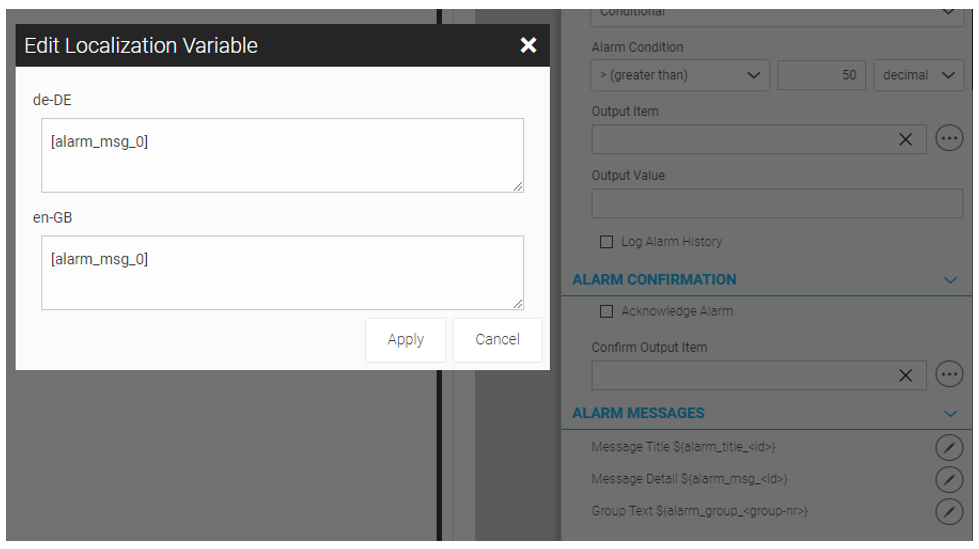Click the de-DE localization text area

point(282,155)
